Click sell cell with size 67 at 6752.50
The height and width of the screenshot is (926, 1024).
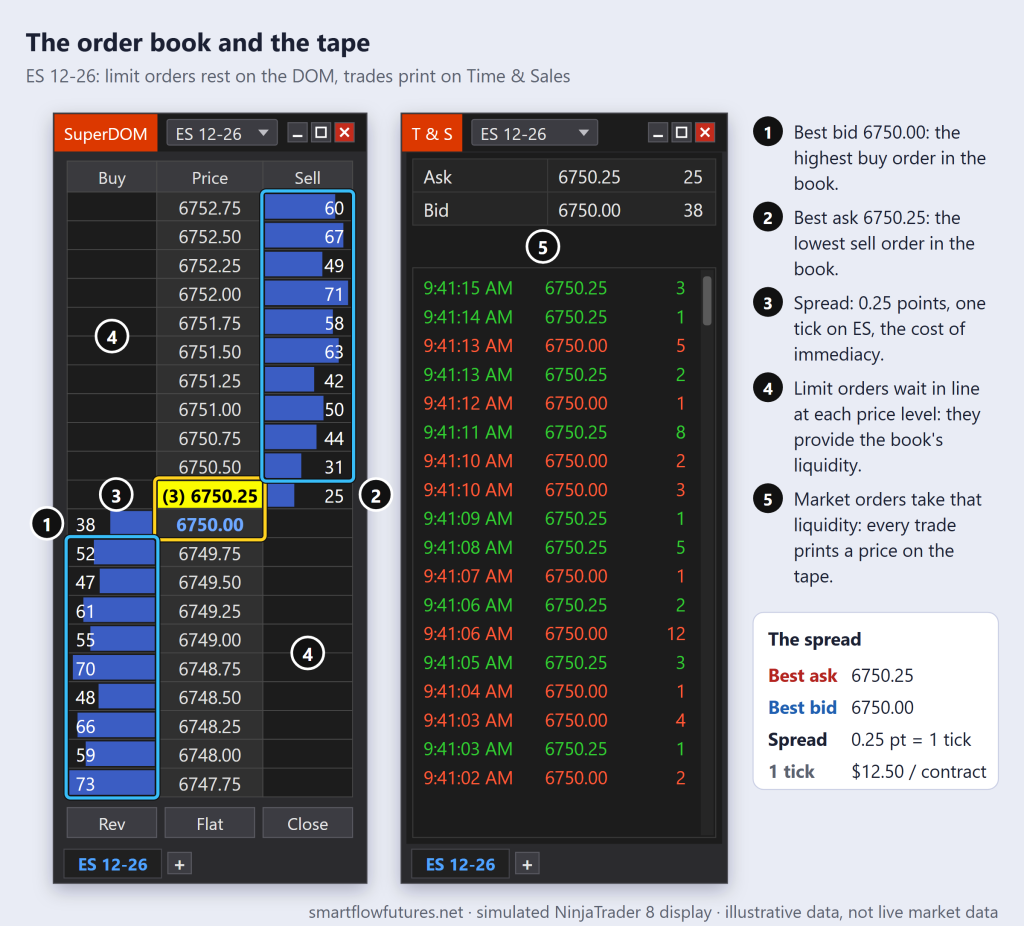pyautogui.click(x=308, y=236)
